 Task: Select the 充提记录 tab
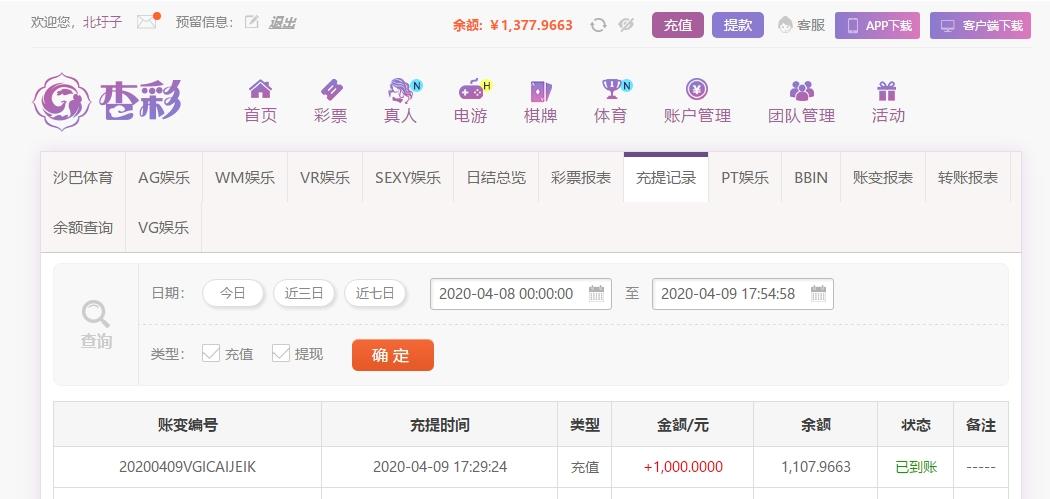point(666,177)
